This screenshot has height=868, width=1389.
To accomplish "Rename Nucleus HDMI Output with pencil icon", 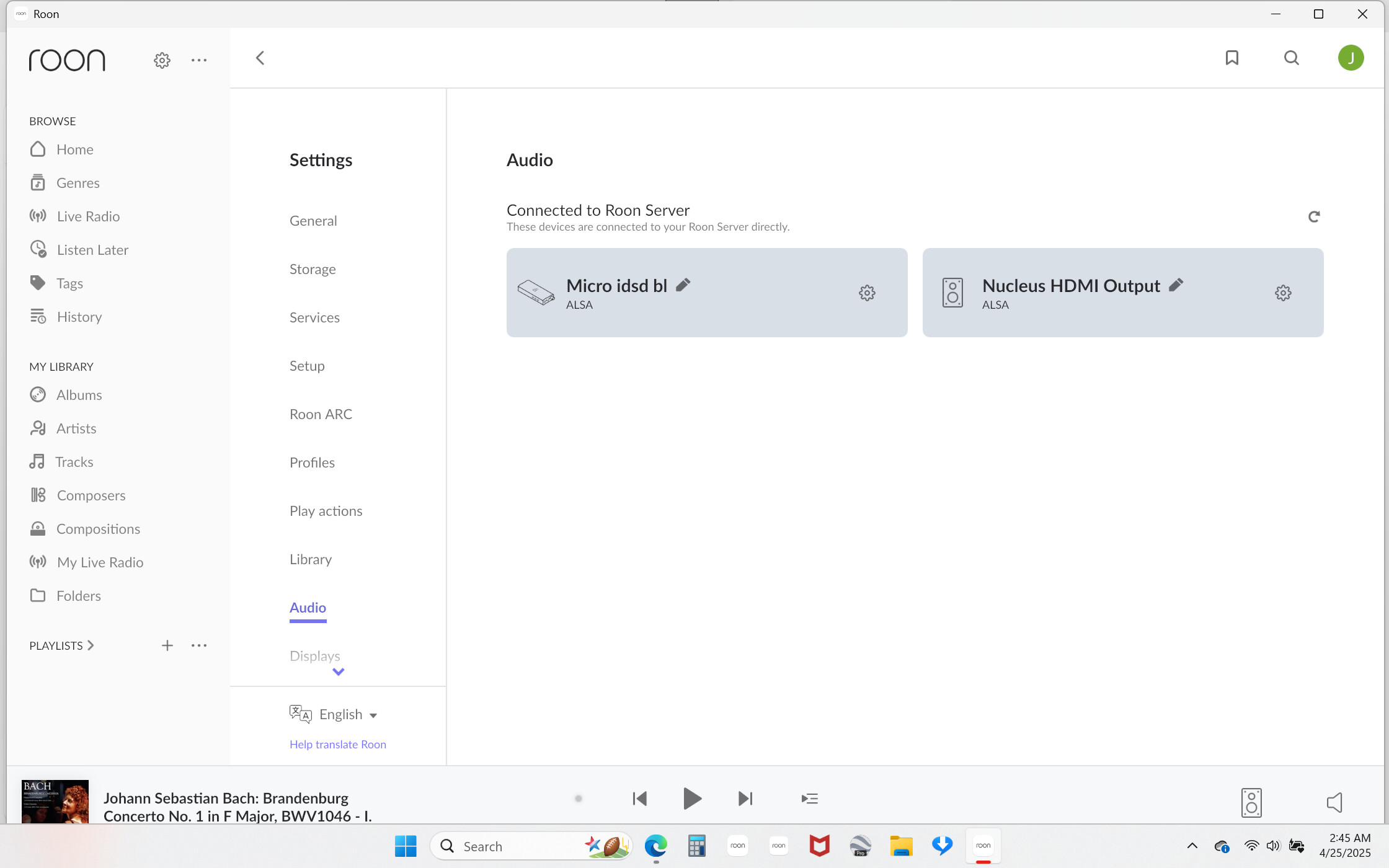I will pyautogui.click(x=1176, y=285).
